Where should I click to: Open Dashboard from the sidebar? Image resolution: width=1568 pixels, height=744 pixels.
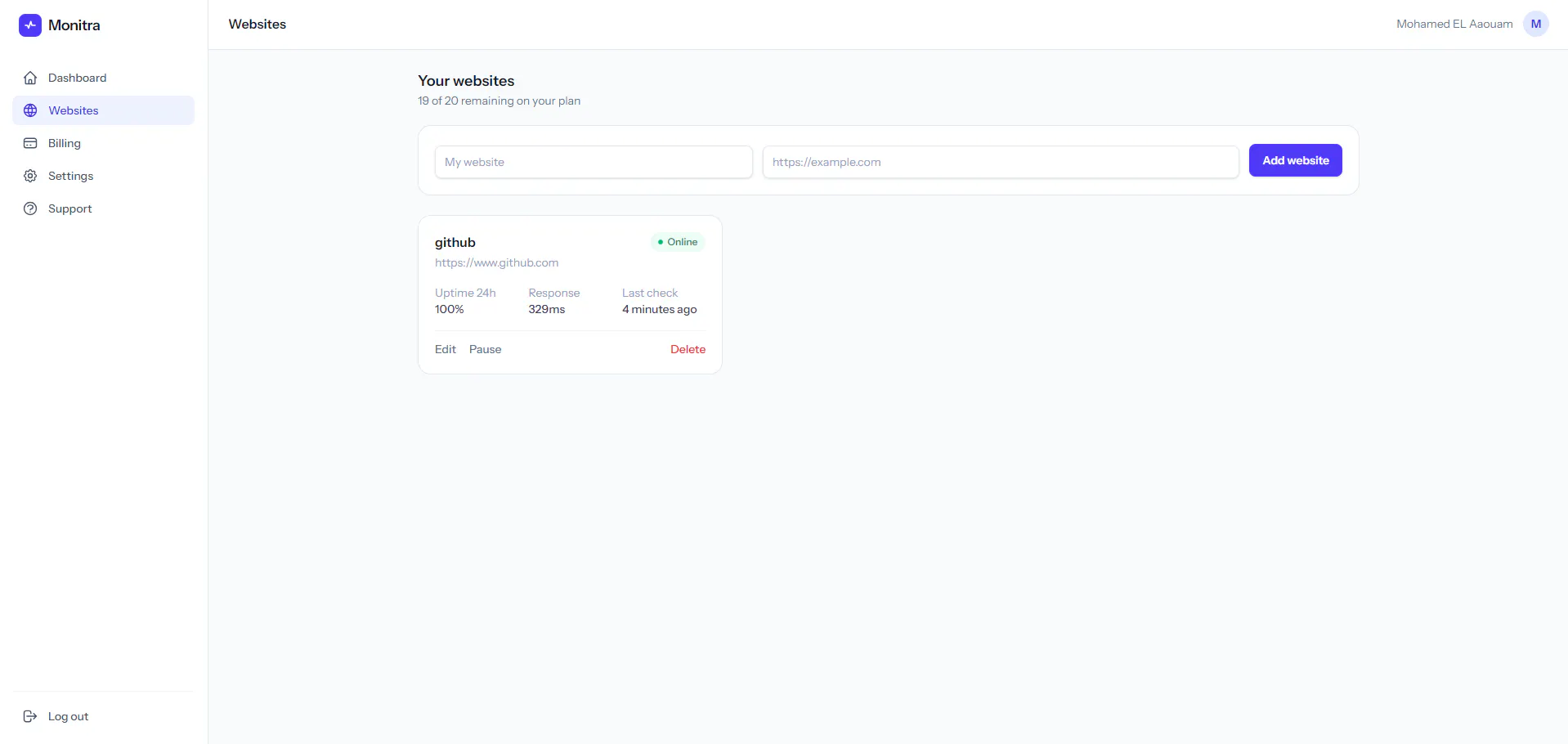(x=103, y=78)
